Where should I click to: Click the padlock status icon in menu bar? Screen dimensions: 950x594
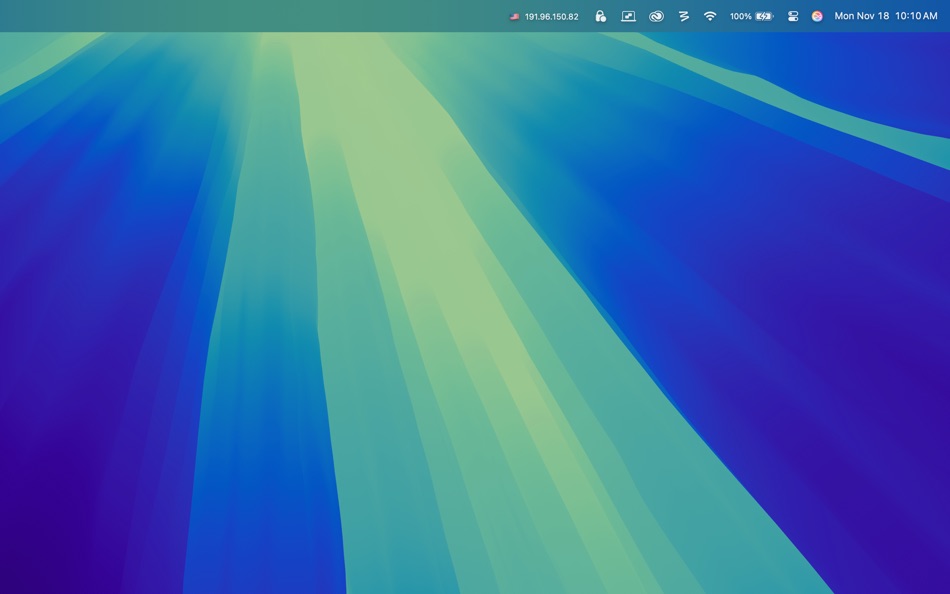600,16
